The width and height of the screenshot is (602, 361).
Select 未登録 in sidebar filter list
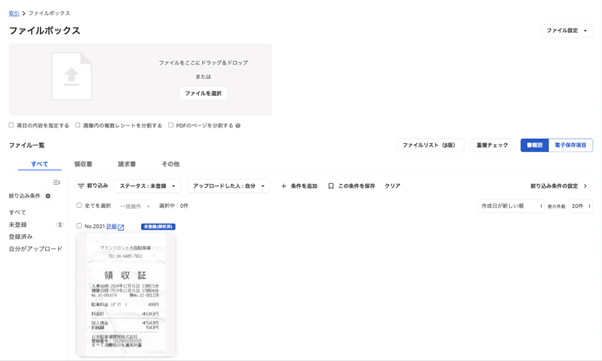[18, 225]
